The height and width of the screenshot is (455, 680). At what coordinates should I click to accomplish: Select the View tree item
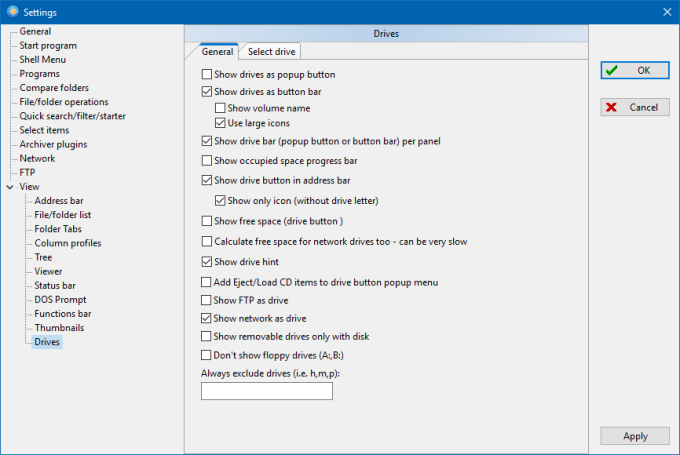point(29,187)
